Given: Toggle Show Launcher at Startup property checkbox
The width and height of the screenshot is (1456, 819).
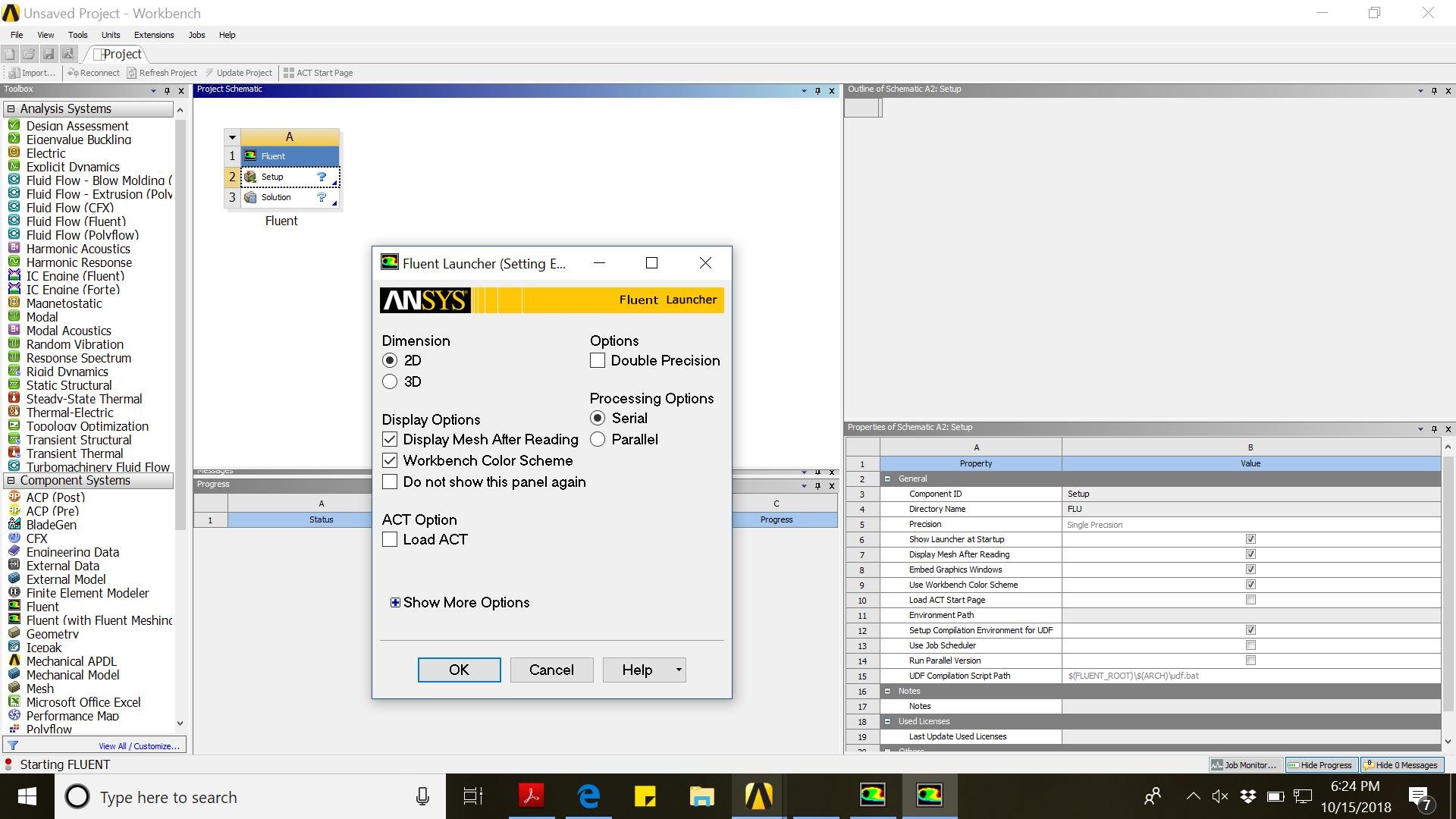Looking at the screenshot, I should (x=1250, y=539).
